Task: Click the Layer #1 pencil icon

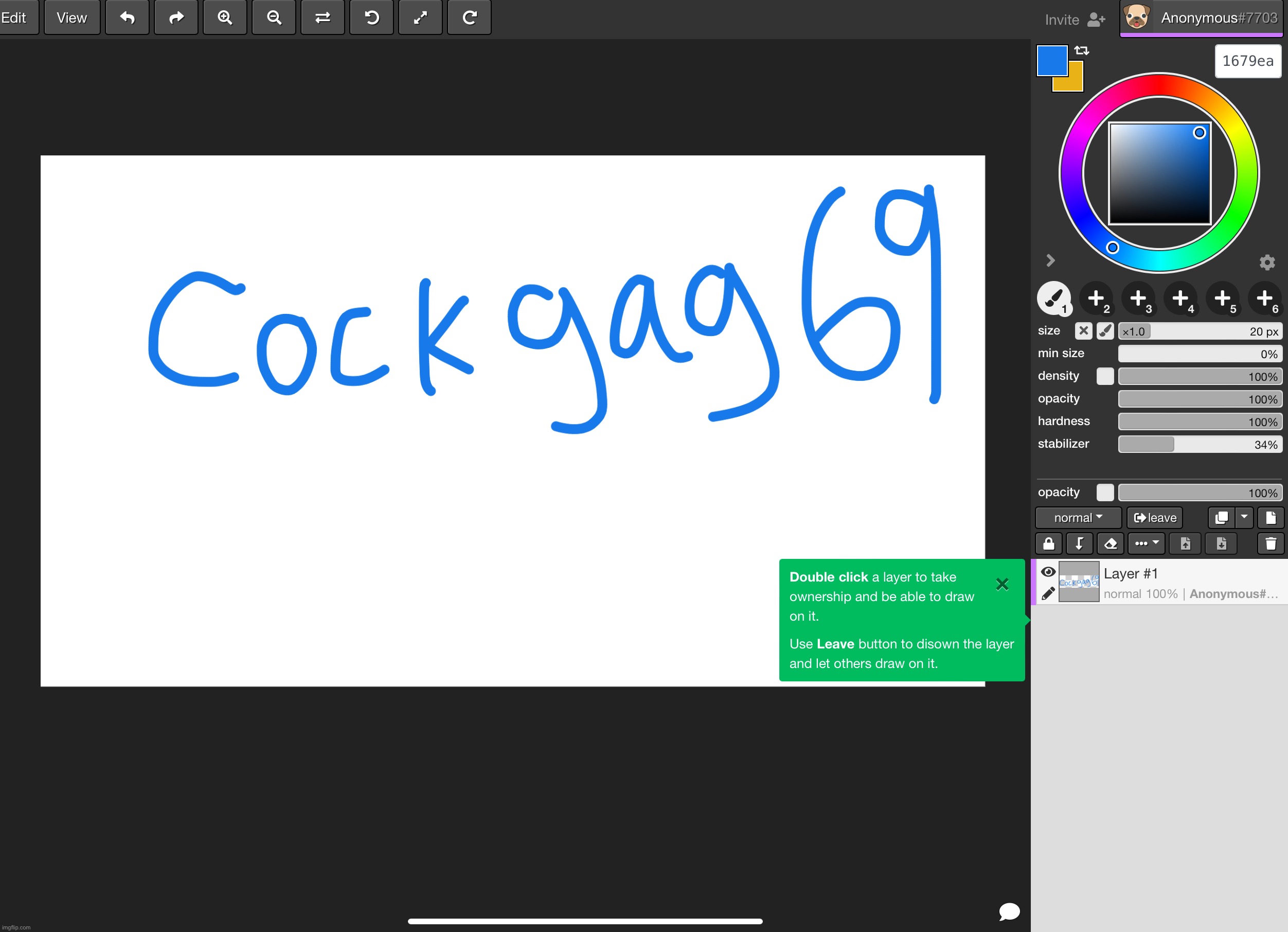Action: click(1048, 594)
